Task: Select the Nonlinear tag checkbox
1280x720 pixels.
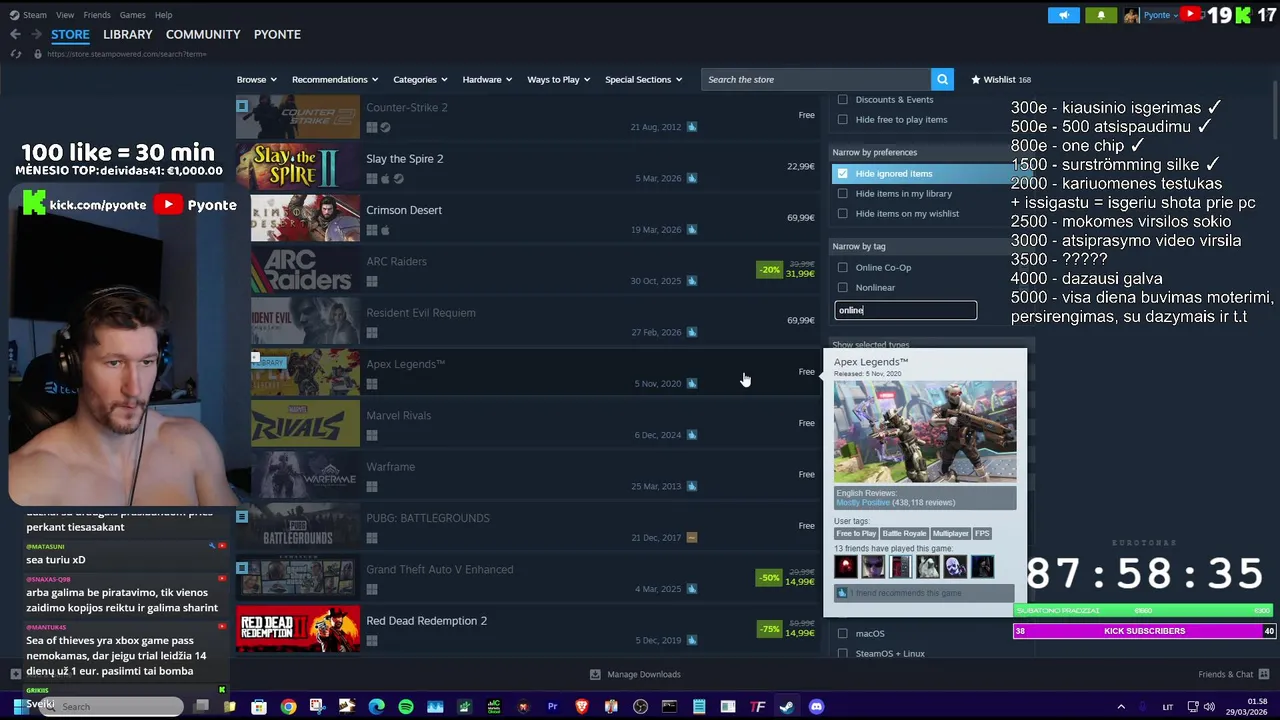Action: [x=842, y=287]
